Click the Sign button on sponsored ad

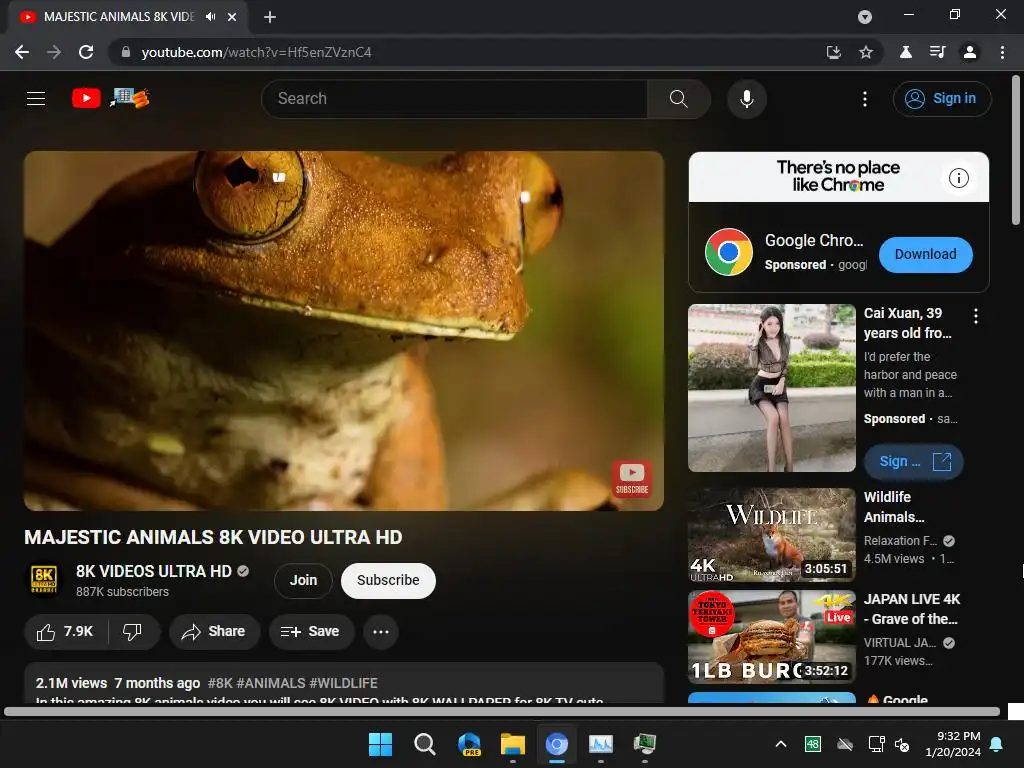(914, 462)
